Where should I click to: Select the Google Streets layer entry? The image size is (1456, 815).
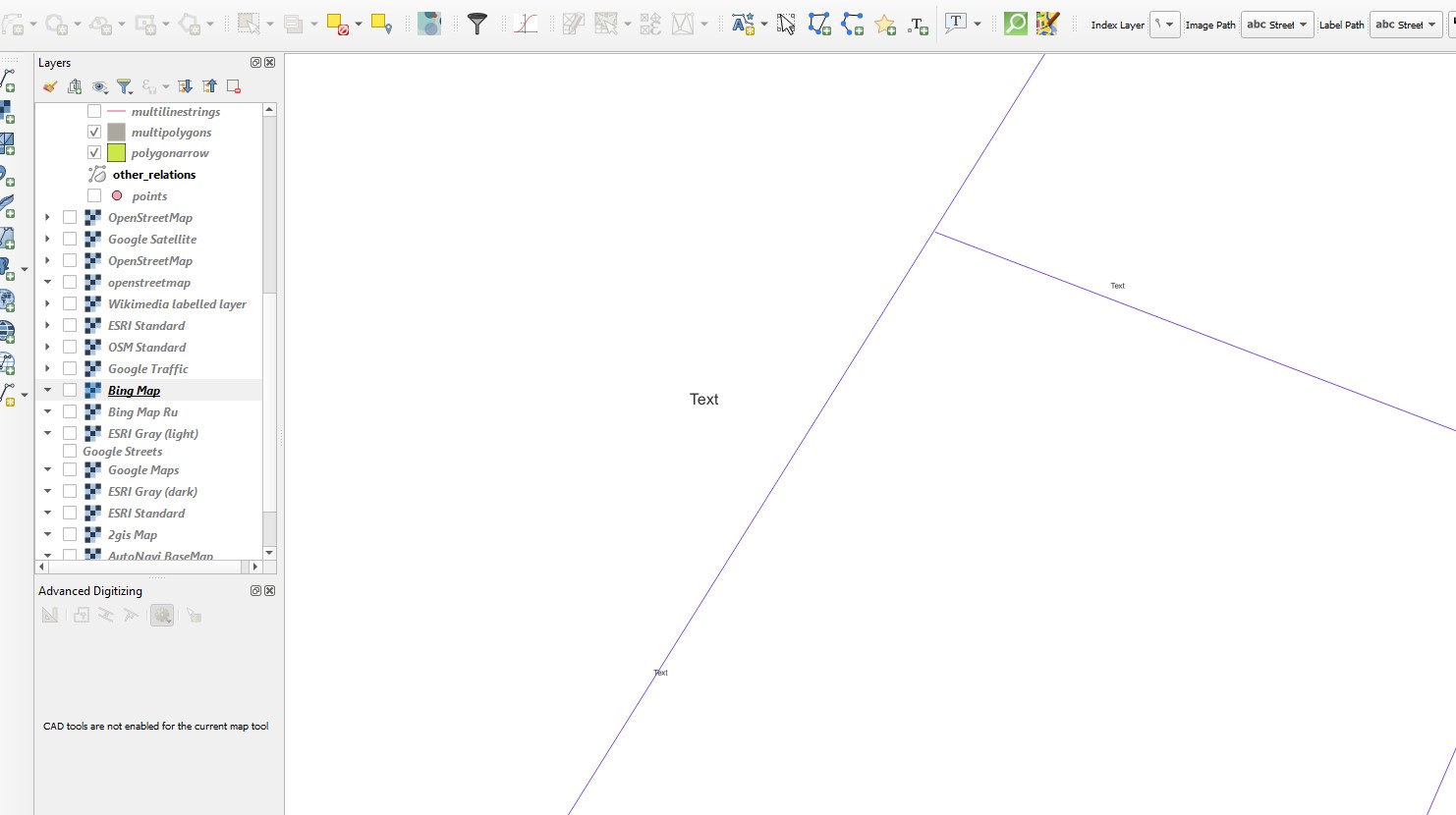[122, 452]
